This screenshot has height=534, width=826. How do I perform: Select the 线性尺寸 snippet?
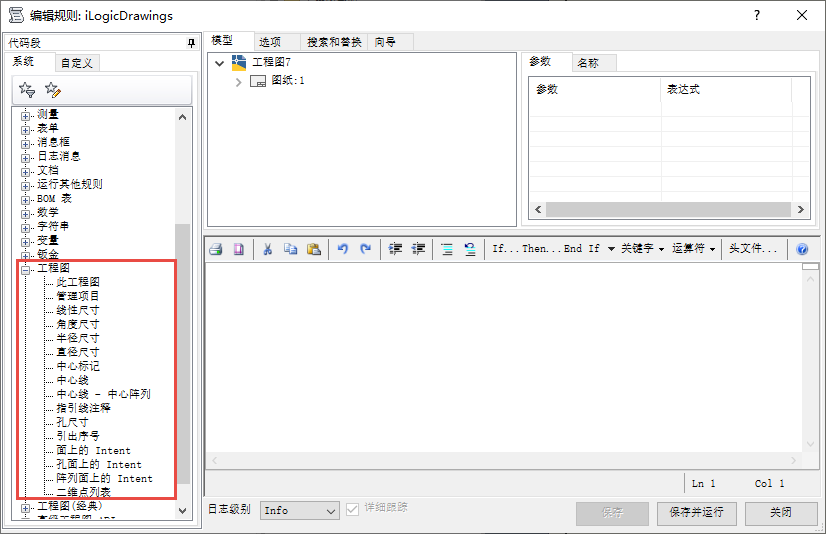(78, 310)
